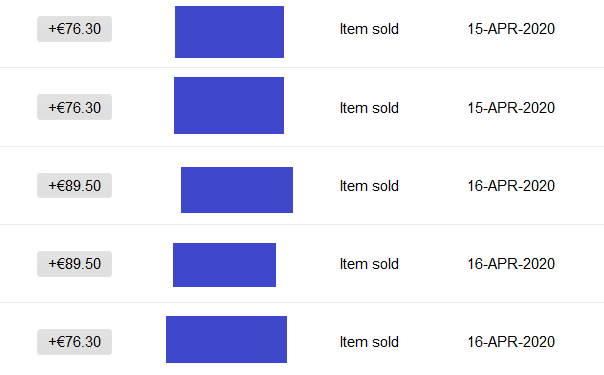Click the +€76.30 badge dated 16-APR-2020

pos(74,342)
